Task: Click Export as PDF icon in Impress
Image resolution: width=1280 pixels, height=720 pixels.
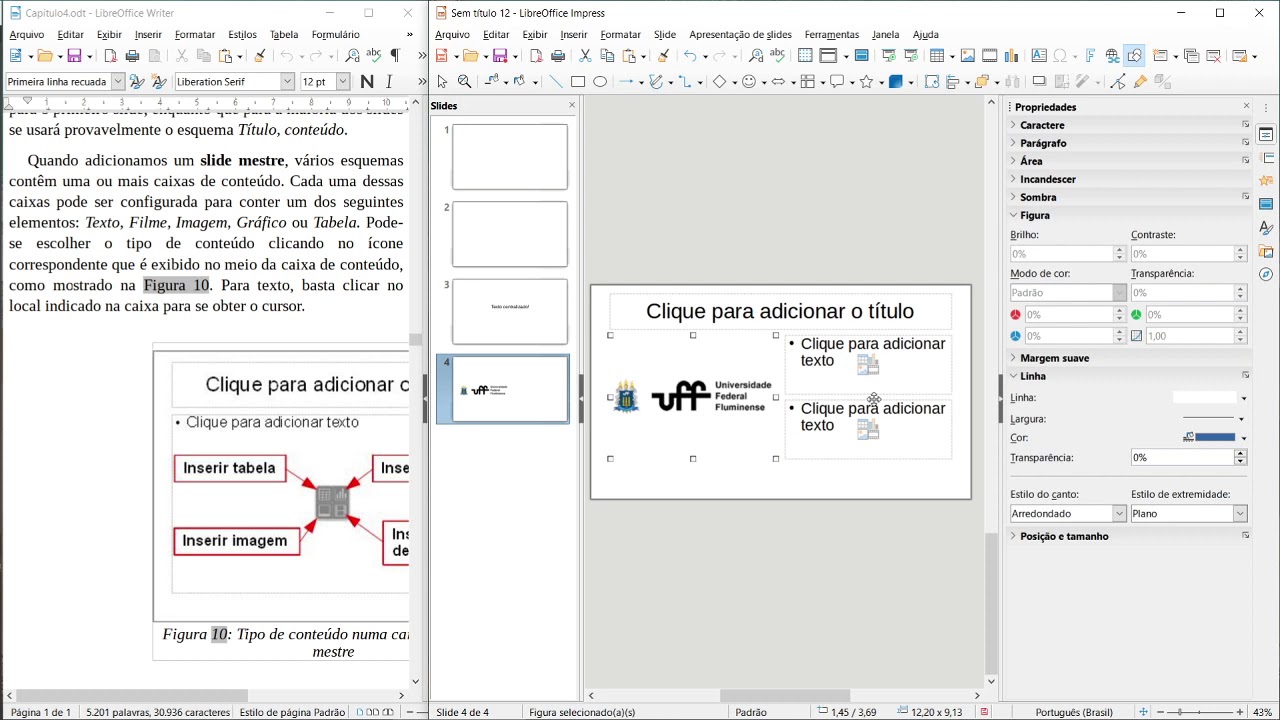Action: [x=536, y=56]
